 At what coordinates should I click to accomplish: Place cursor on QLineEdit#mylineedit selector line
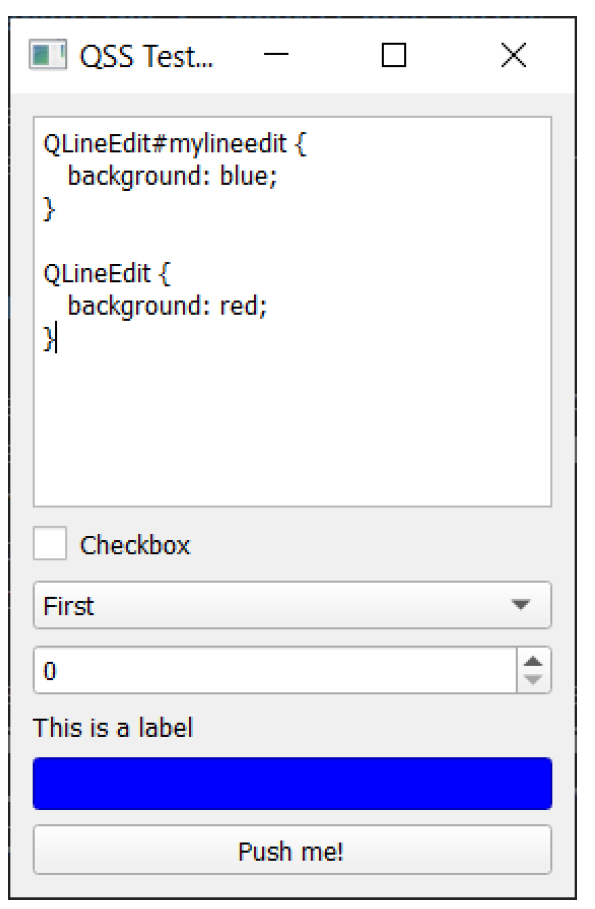tap(175, 144)
